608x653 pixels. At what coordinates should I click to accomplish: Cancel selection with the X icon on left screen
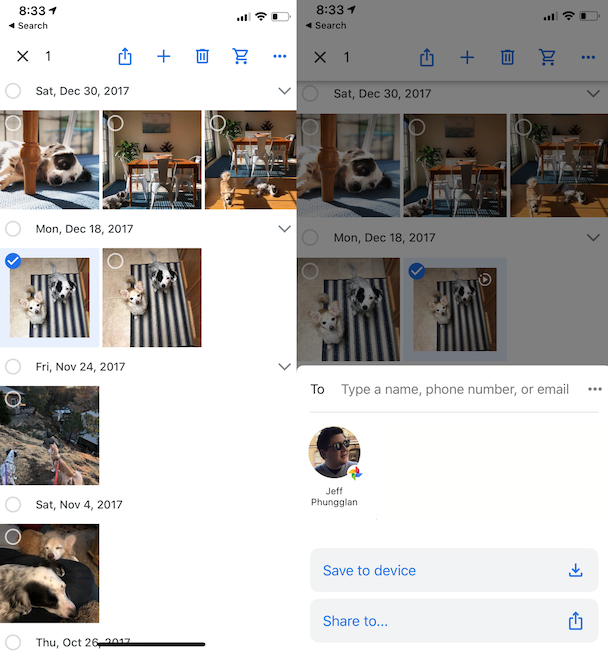point(23,56)
